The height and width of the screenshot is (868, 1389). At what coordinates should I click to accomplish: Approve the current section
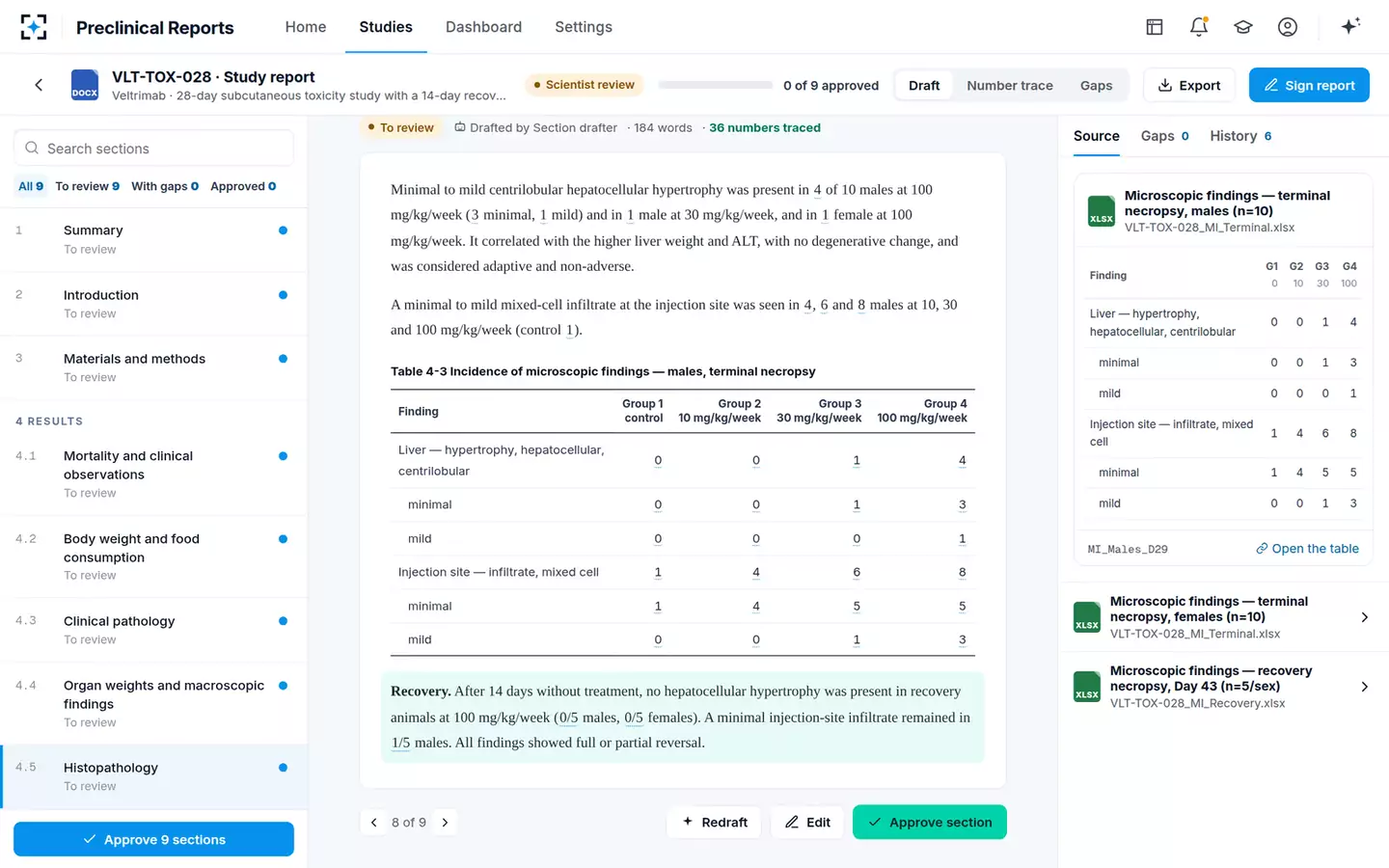[x=930, y=822]
